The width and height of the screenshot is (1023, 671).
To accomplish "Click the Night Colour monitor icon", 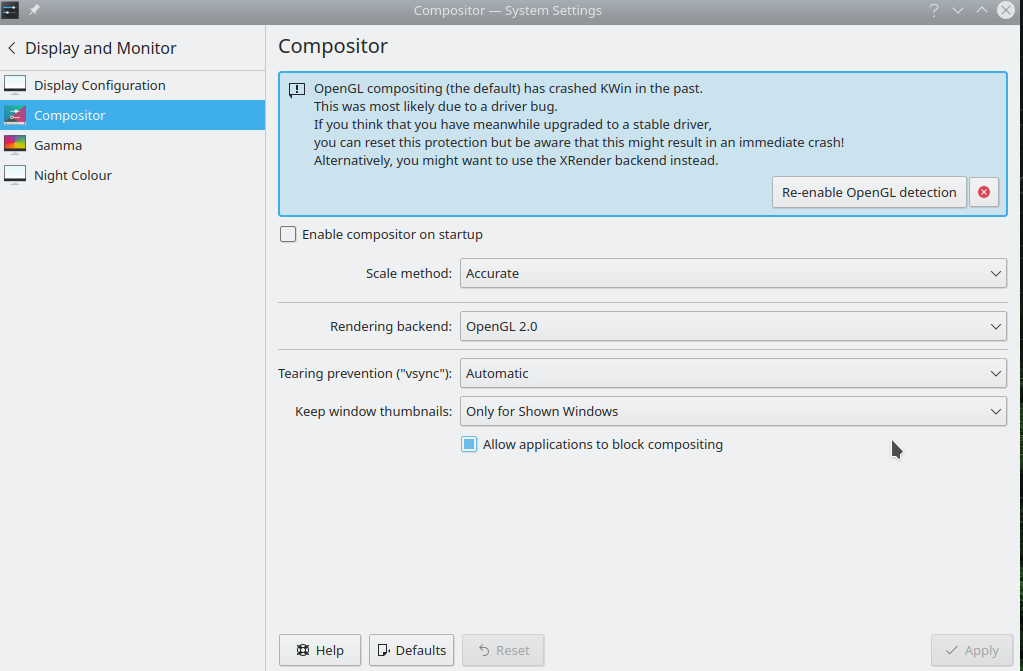I will (x=15, y=175).
